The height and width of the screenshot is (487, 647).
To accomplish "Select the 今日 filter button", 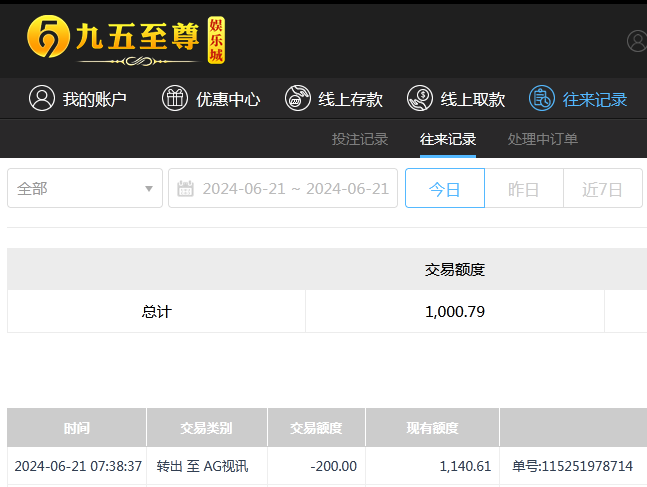I will click(x=445, y=188).
